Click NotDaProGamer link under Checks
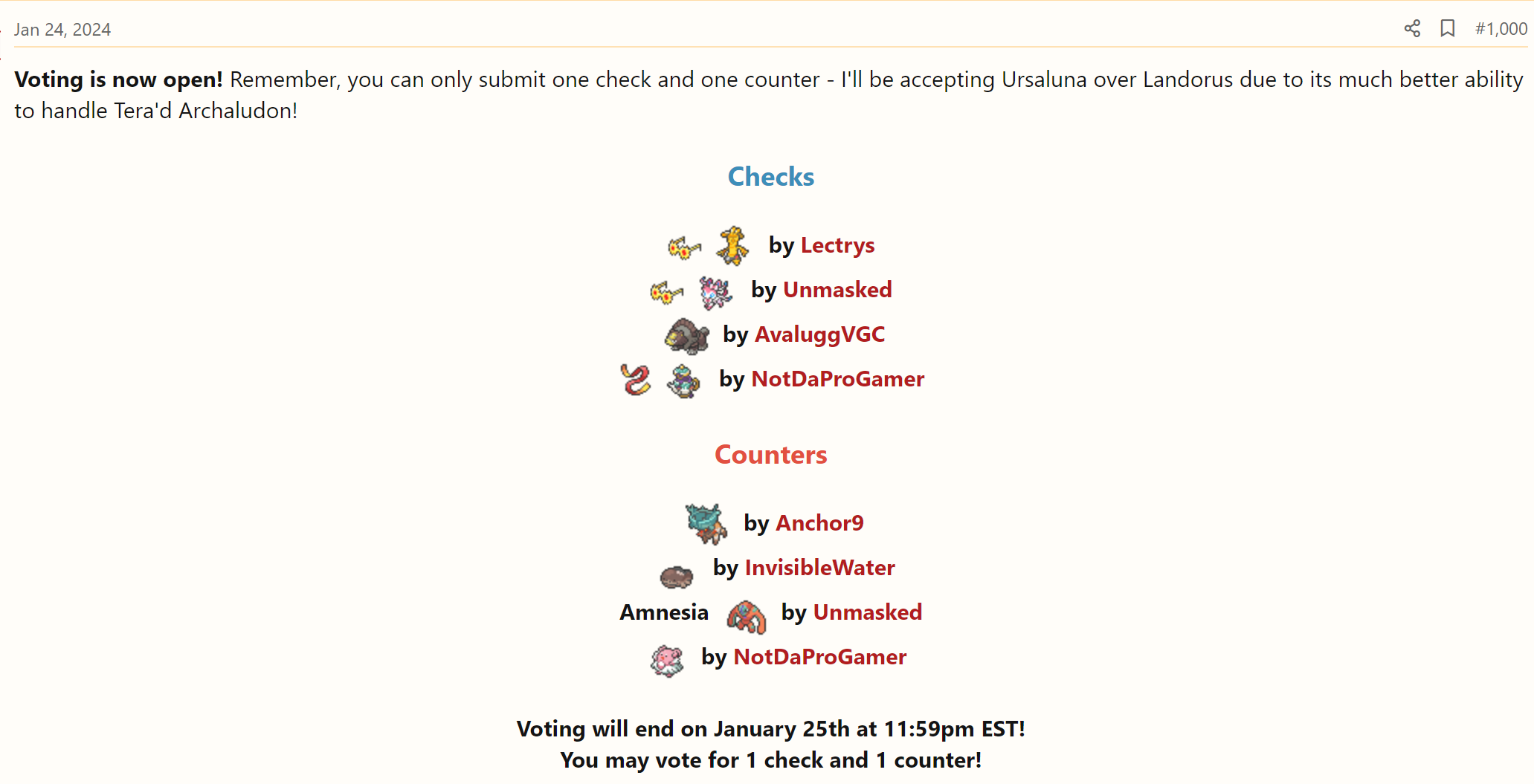1534x784 pixels. coord(837,379)
